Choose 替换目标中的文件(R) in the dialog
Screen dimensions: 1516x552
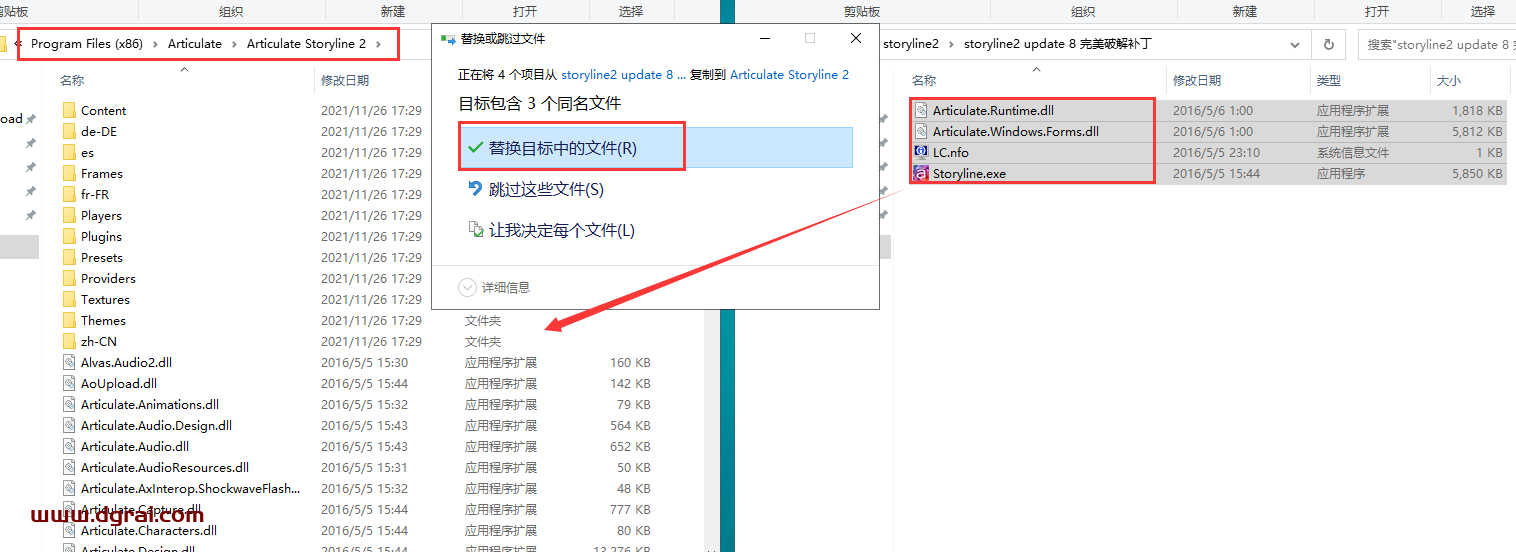655,148
